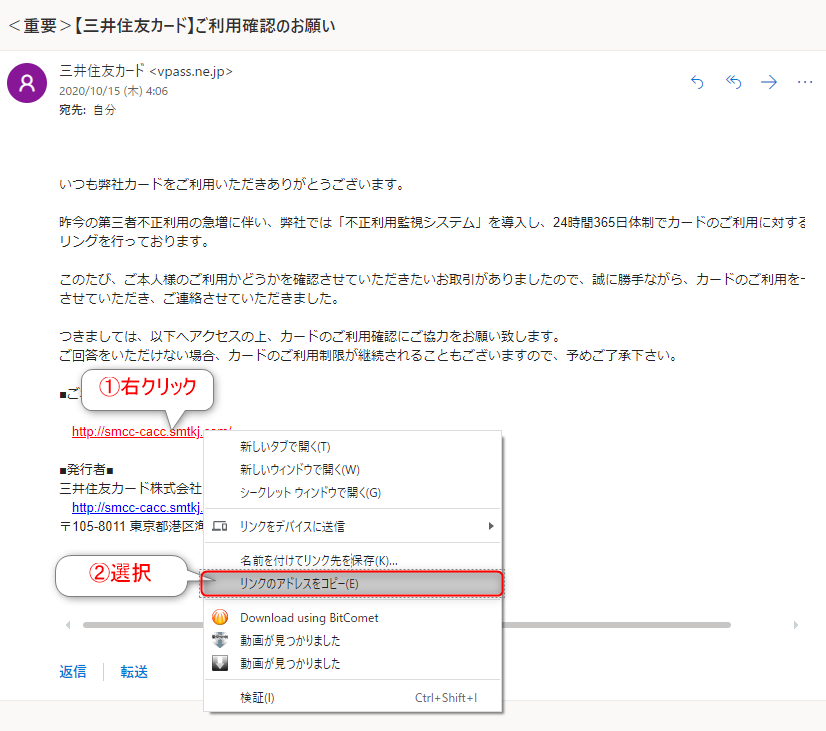Choose Download using BitComet

coord(352,618)
